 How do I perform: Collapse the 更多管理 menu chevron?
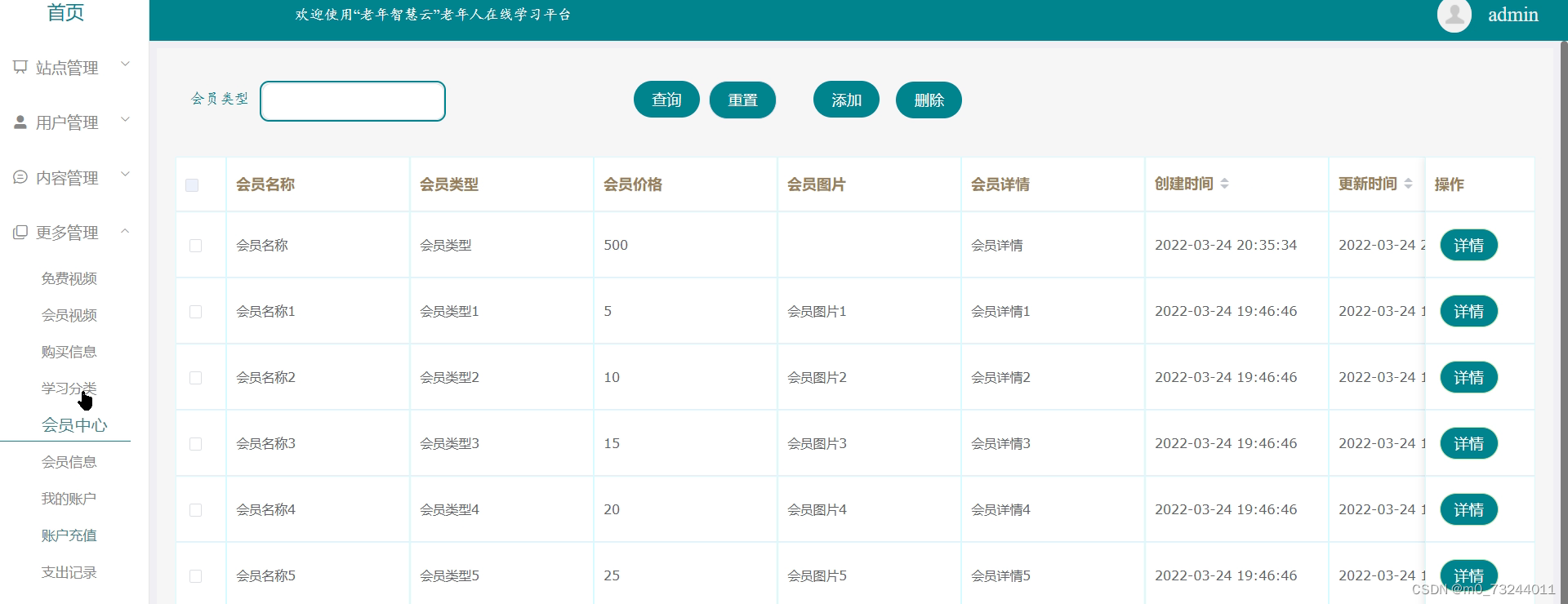pos(125,230)
